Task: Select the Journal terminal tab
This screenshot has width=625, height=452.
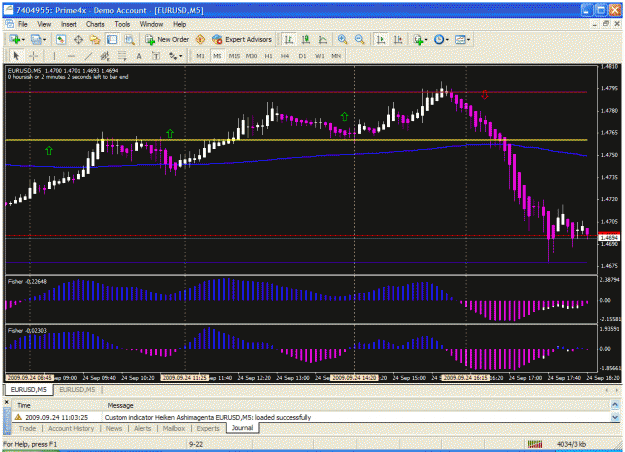Action: tap(242, 428)
